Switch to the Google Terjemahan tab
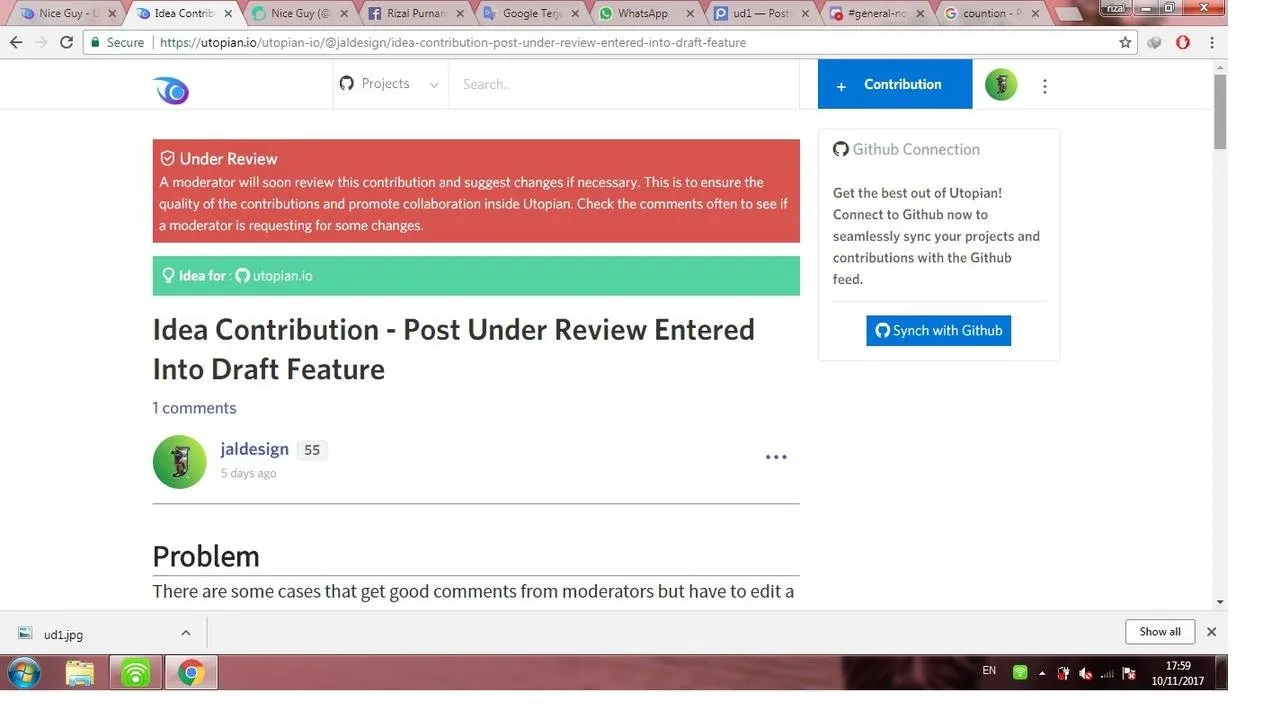The width and height of the screenshot is (1280, 719). click(x=530, y=14)
